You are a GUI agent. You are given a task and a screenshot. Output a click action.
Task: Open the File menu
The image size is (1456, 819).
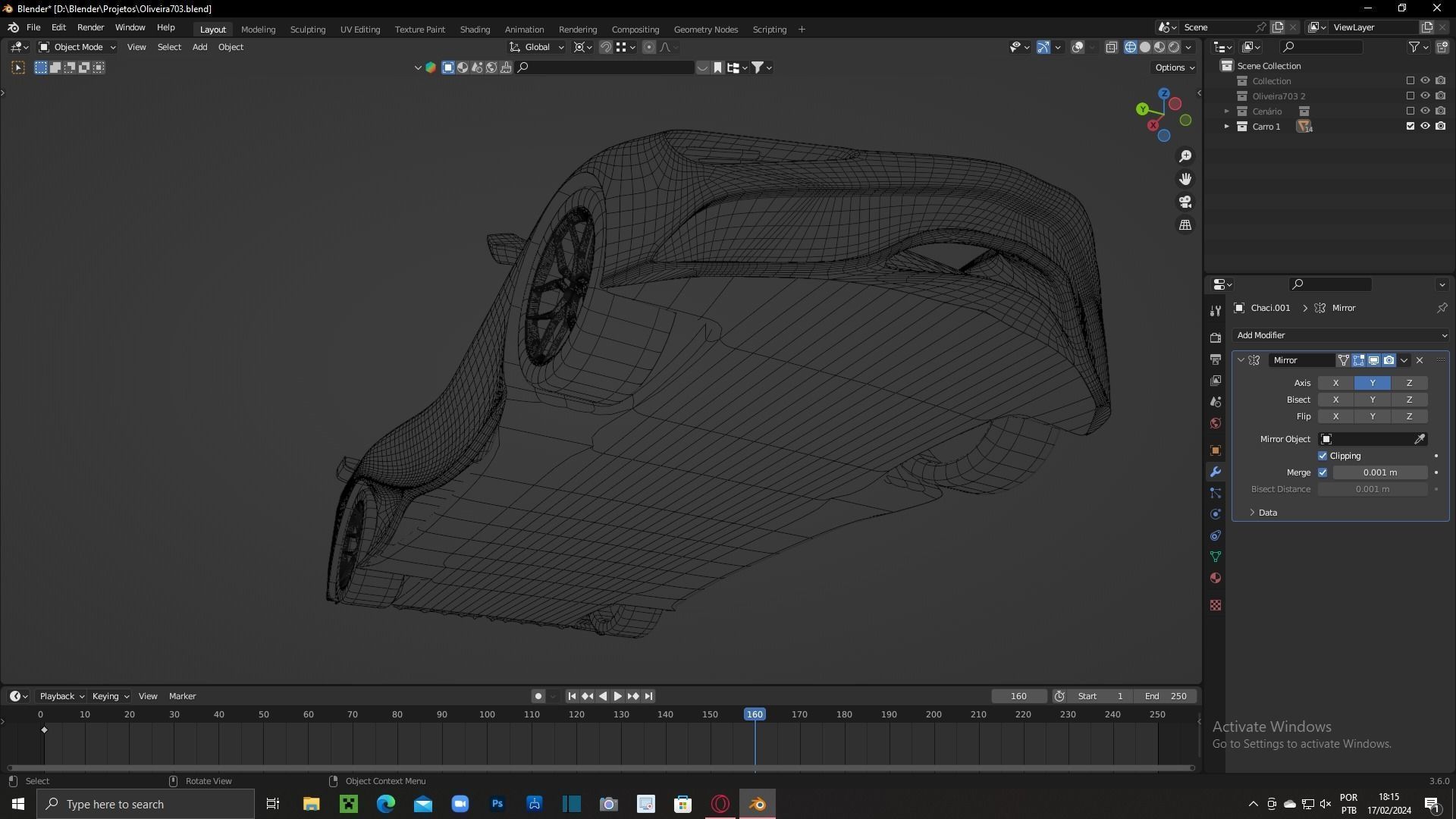pos(33,27)
